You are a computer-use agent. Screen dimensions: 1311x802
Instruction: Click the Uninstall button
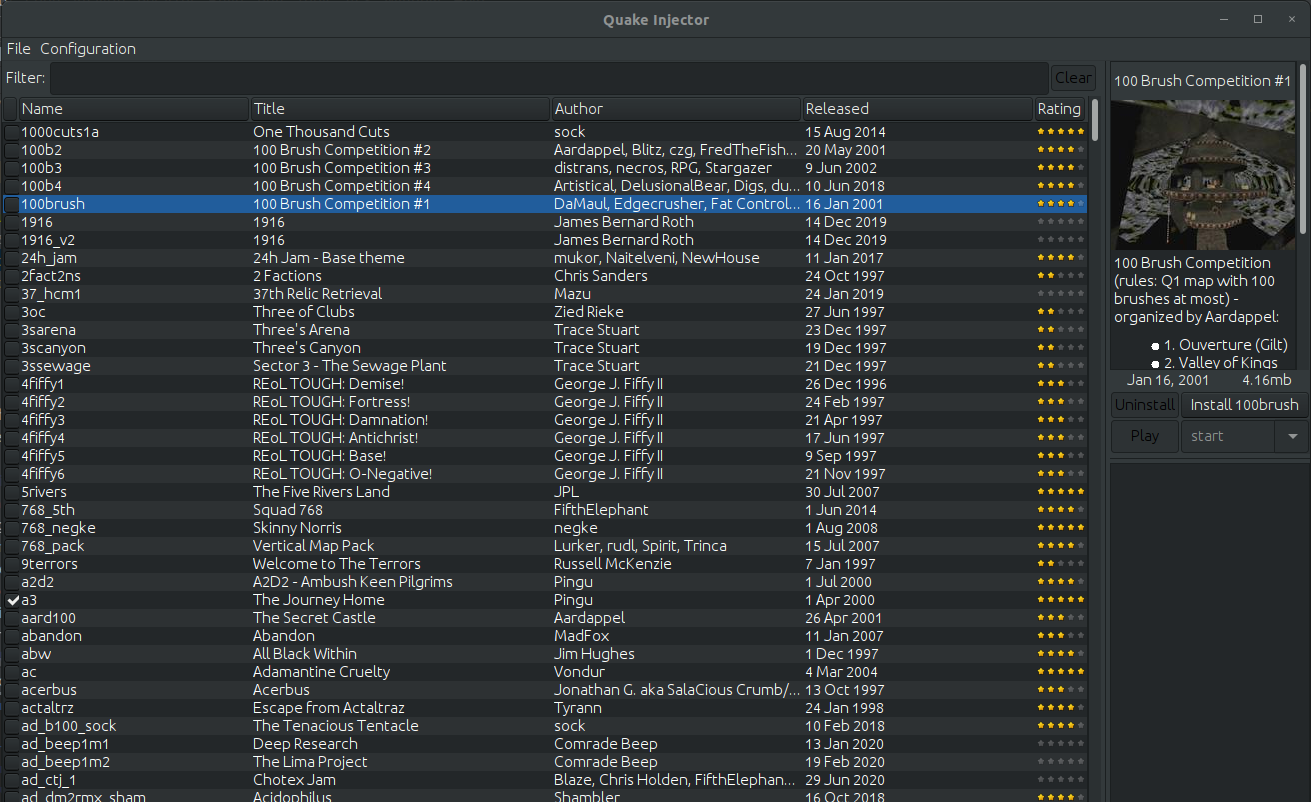(x=1144, y=405)
